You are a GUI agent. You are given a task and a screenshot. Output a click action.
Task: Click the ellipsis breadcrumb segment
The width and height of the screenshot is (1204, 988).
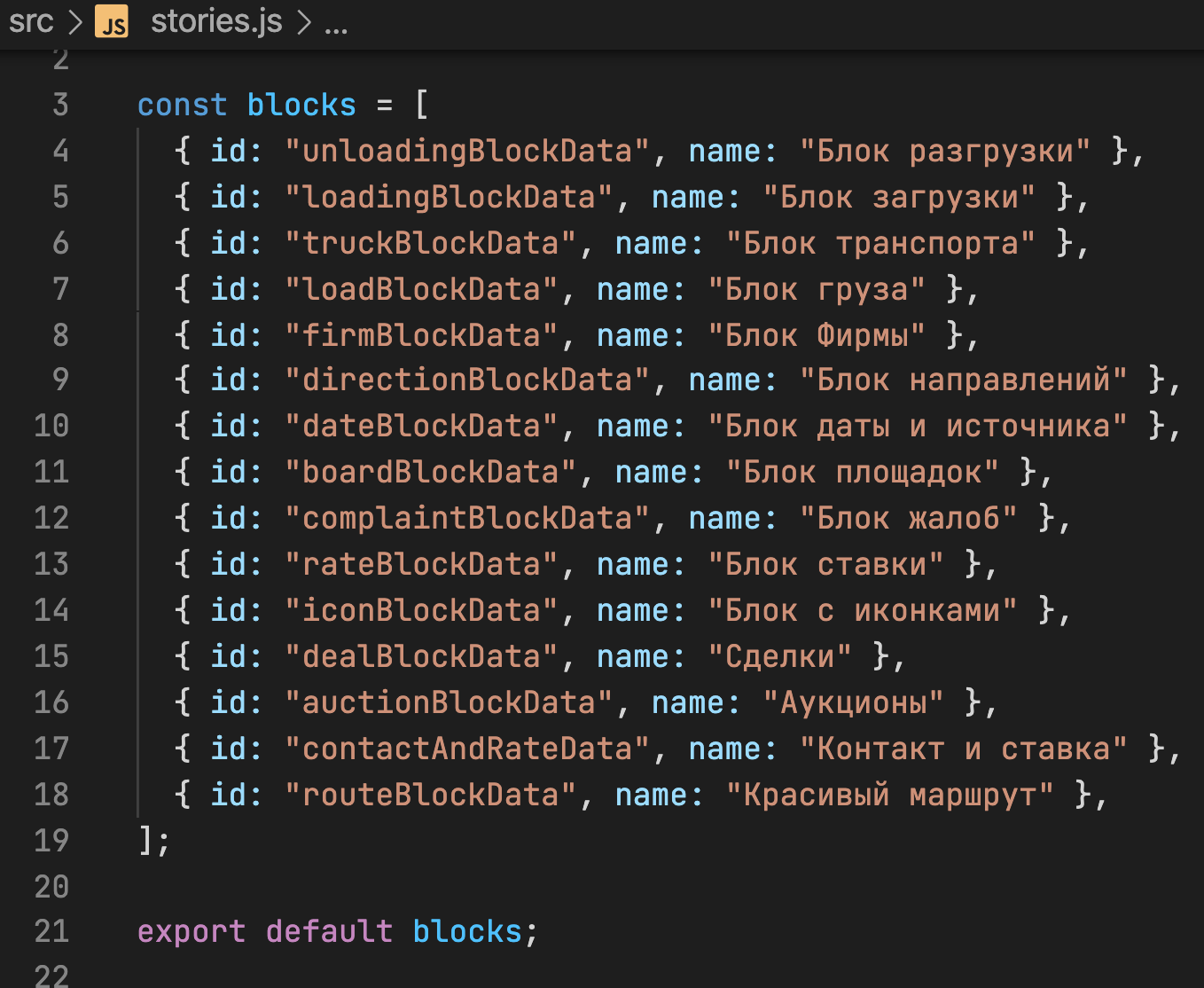[x=336, y=23]
